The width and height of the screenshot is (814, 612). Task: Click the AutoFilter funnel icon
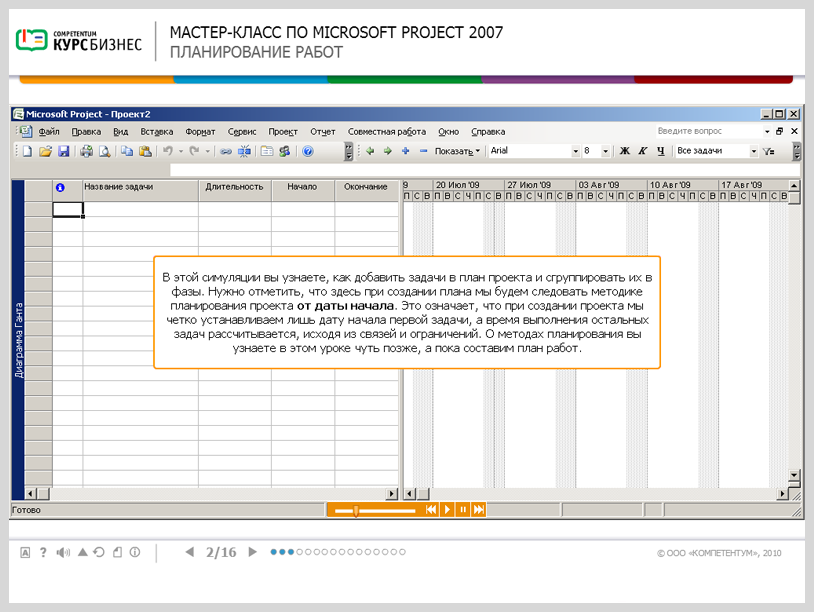769,151
